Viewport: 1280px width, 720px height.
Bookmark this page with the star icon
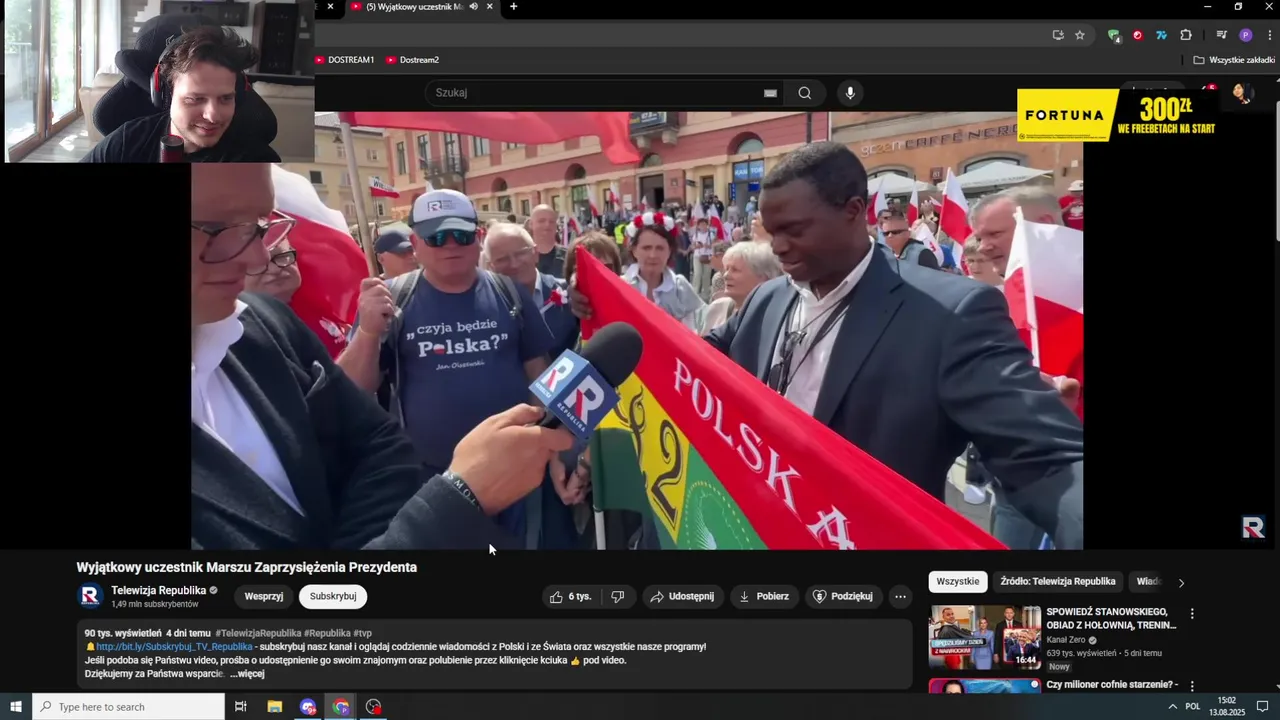[1080, 35]
